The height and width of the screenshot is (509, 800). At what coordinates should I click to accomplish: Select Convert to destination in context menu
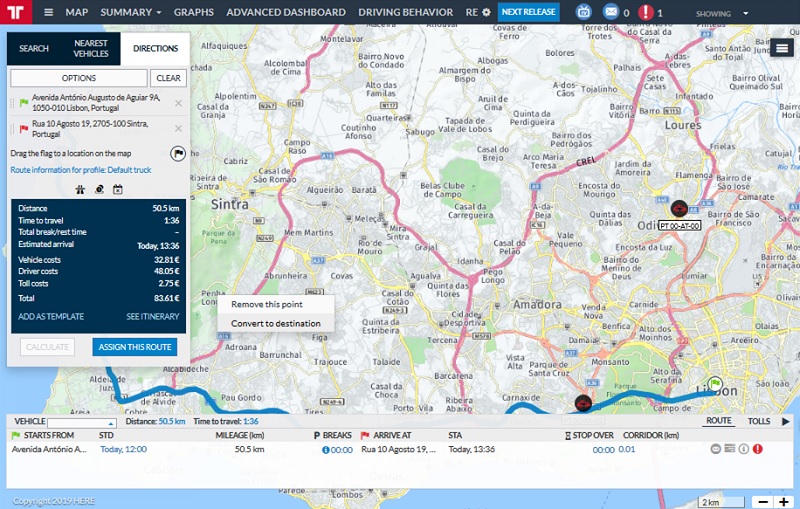click(276, 323)
